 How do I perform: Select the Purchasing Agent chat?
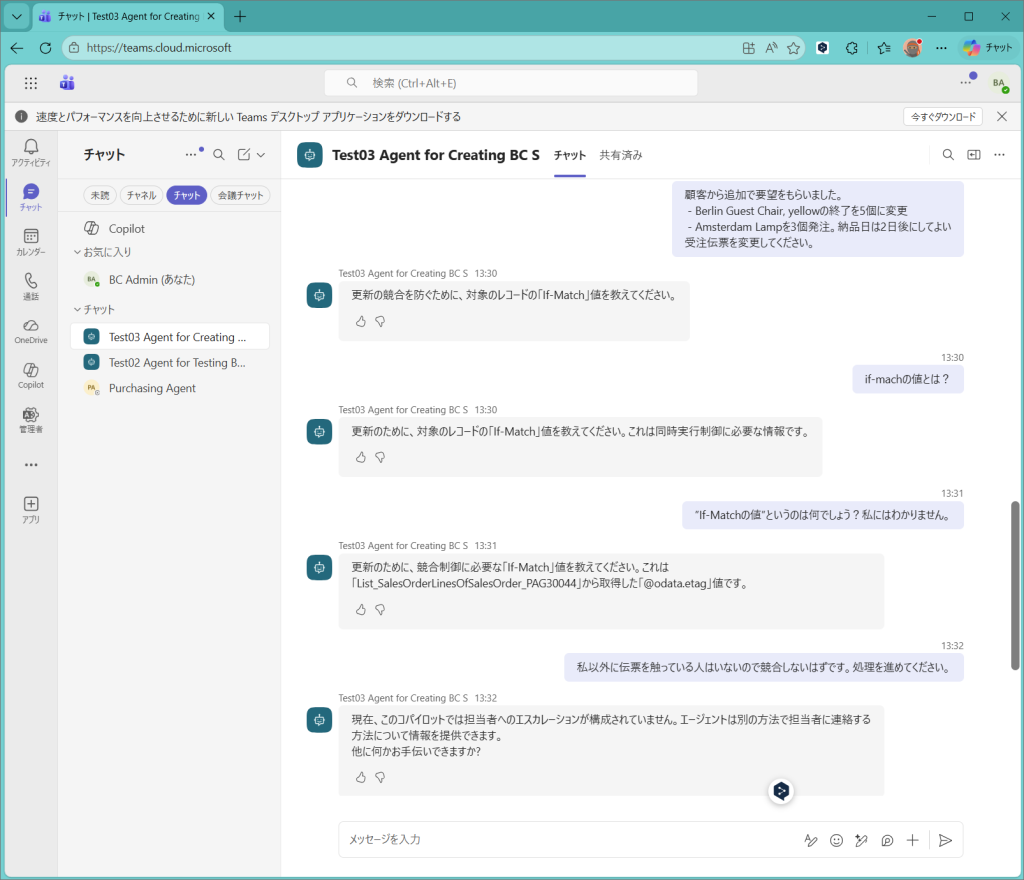point(152,388)
